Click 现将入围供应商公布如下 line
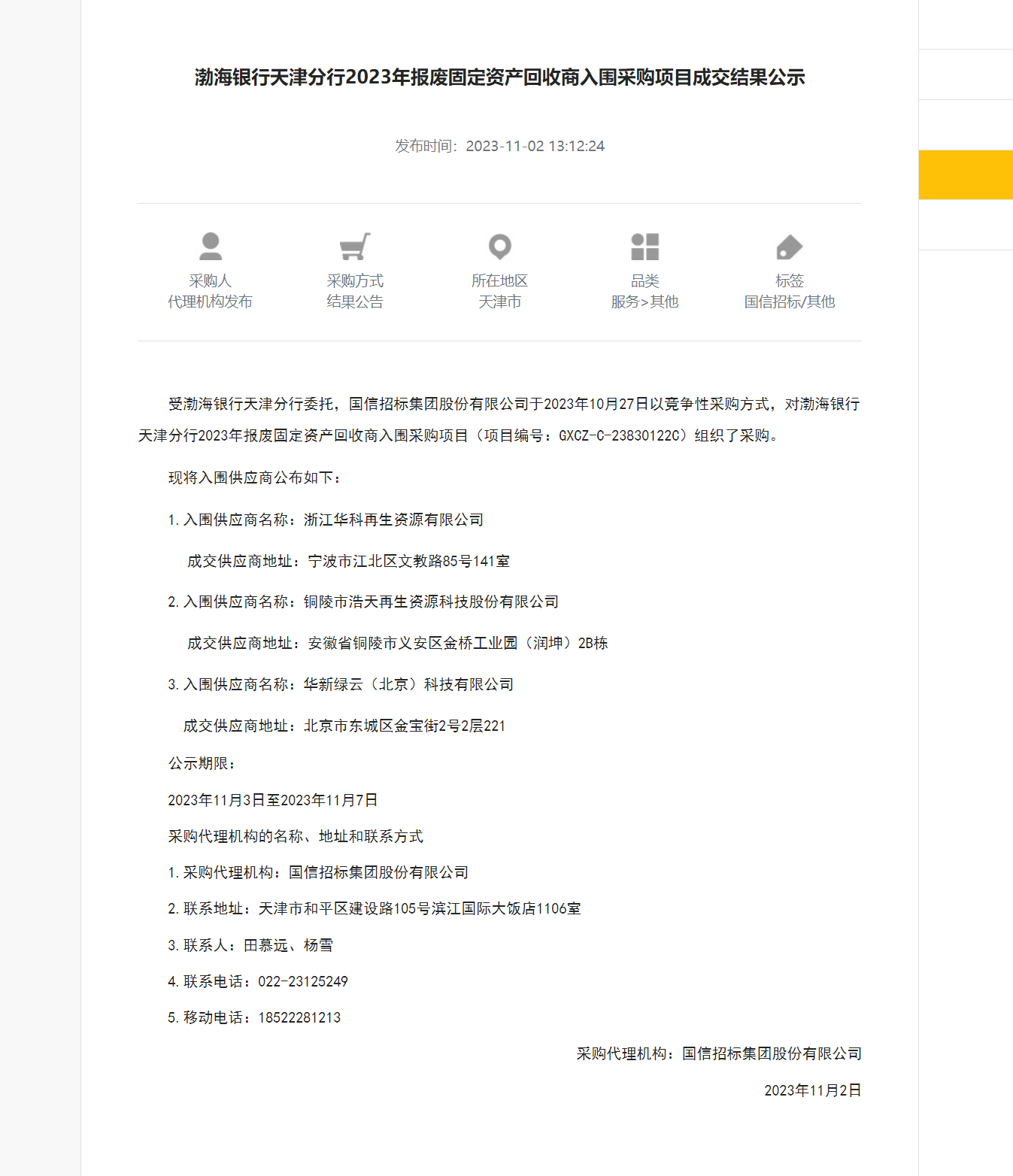This screenshot has height=1176, width=1013. point(255,477)
